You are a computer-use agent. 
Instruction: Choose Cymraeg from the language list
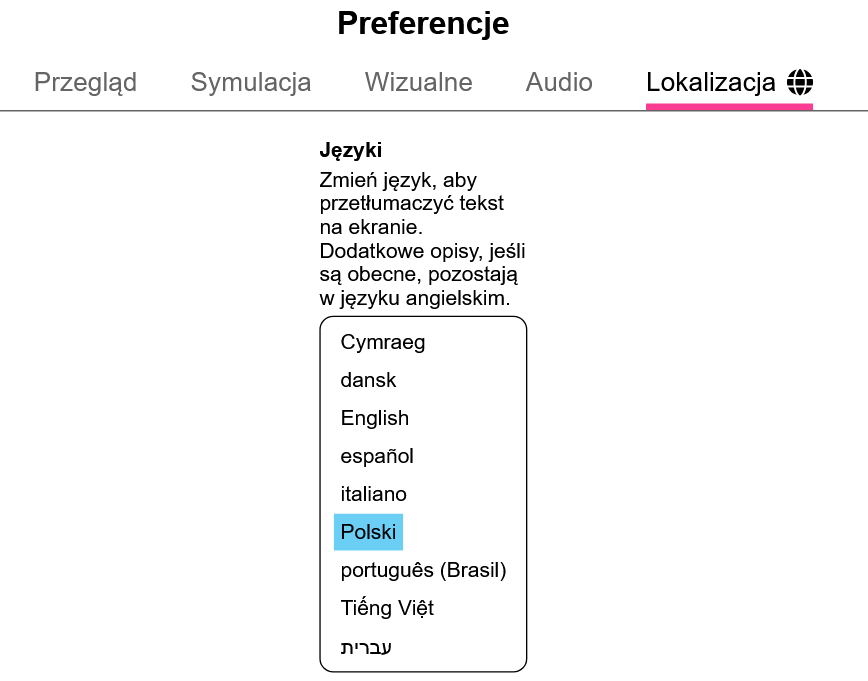[x=383, y=342]
